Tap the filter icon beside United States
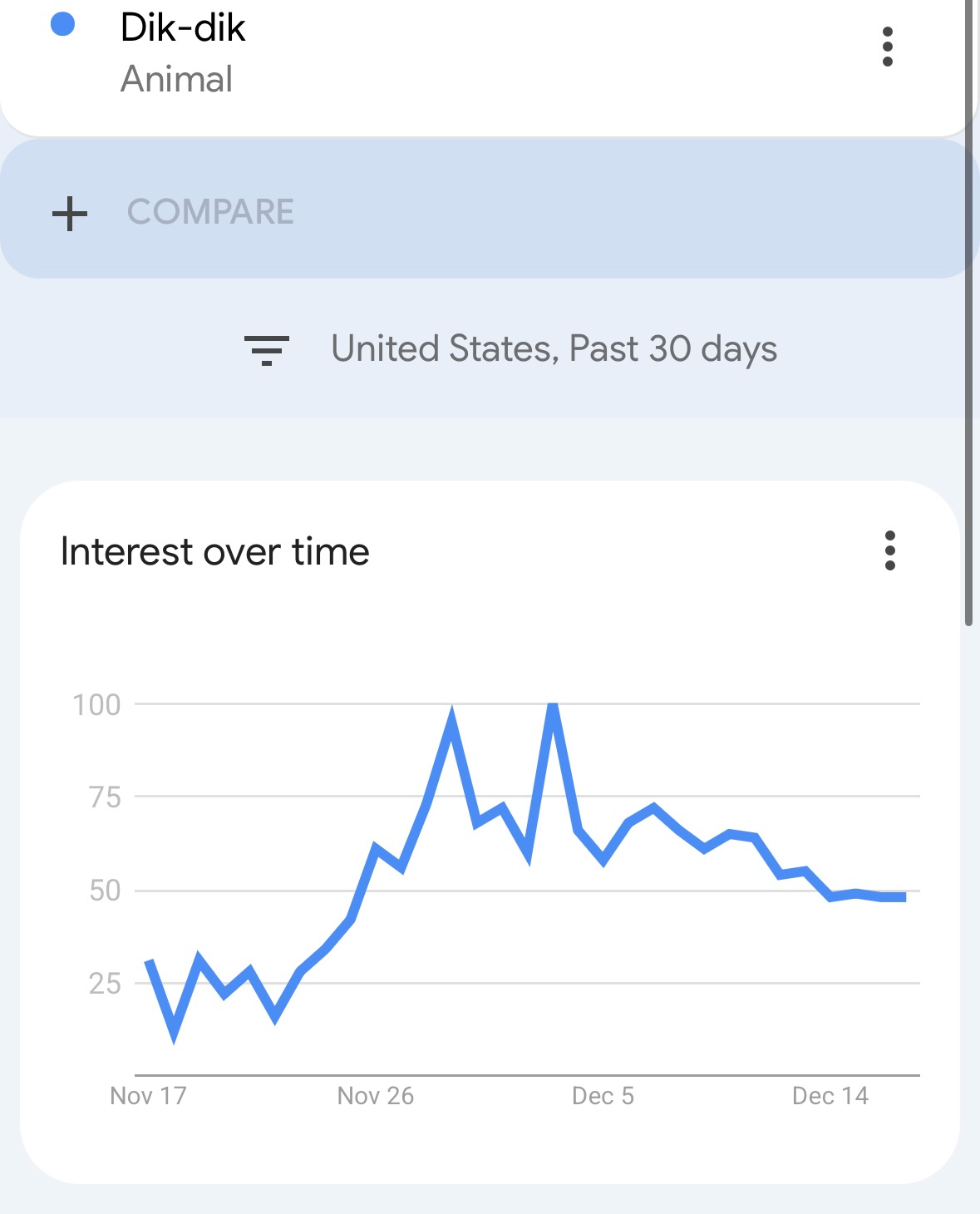The width and height of the screenshot is (980, 1214). 266,350
